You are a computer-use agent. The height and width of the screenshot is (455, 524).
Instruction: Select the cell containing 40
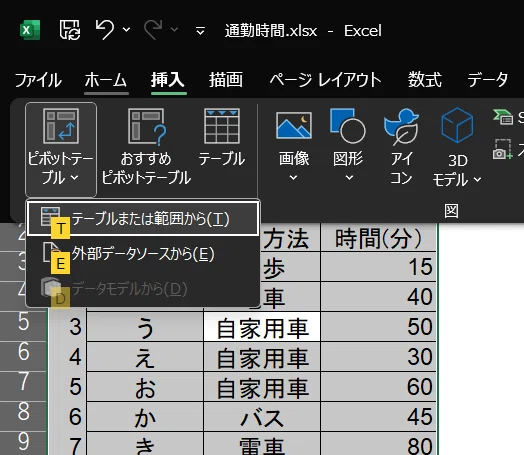pos(379,297)
